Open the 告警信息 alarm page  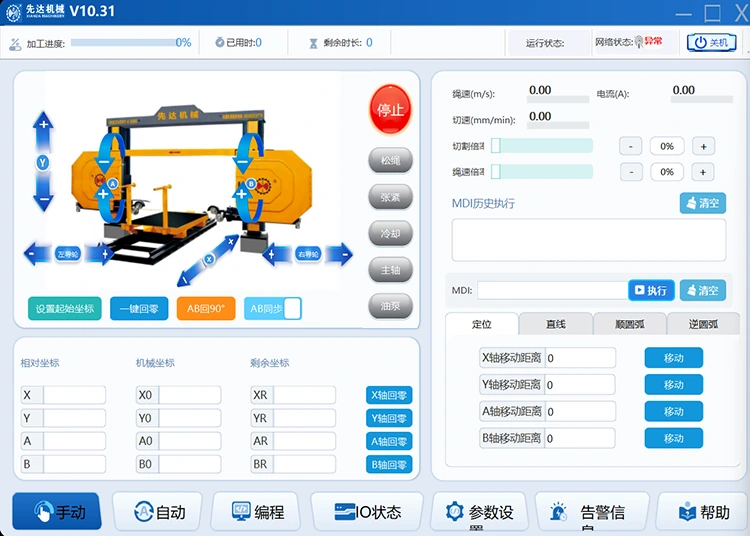(592, 512)
